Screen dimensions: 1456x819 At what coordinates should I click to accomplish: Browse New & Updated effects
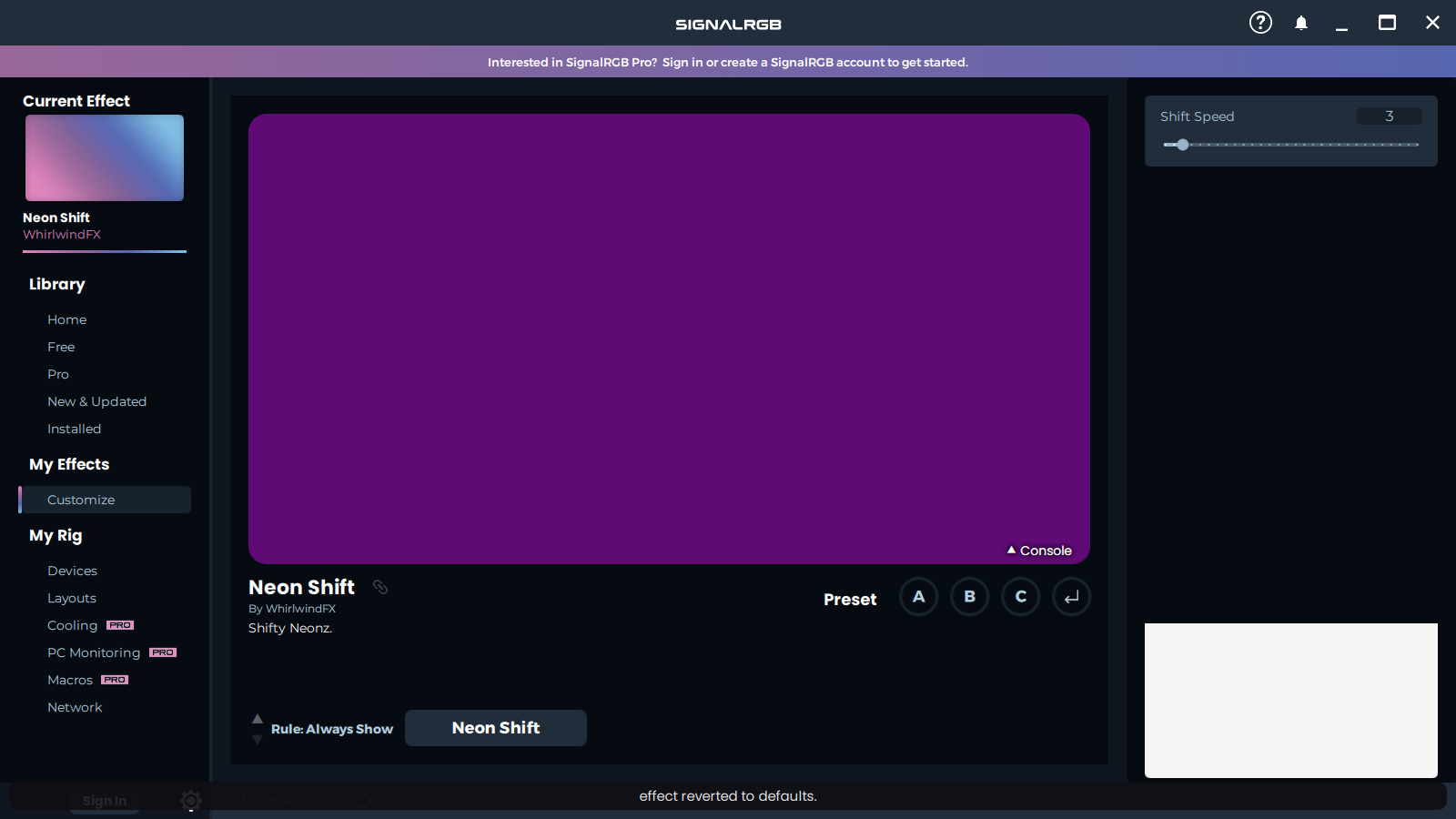(96, 401)
